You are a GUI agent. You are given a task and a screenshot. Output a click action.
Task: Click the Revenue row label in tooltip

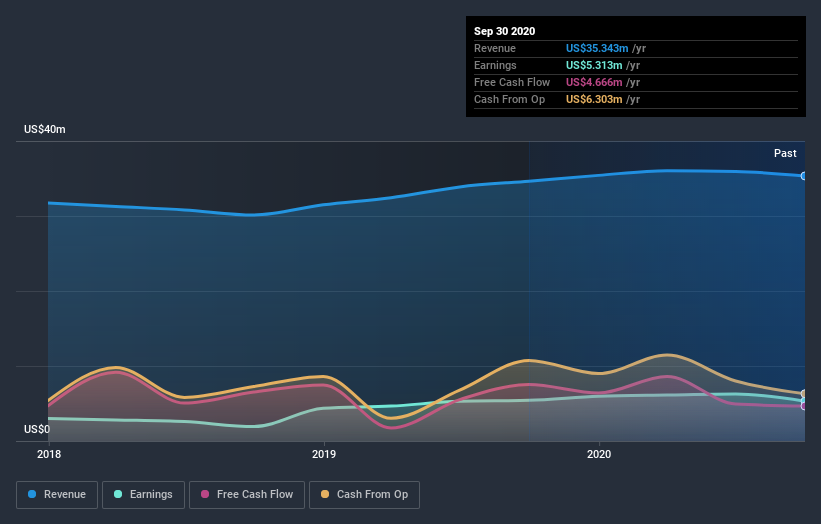[495, 48]
